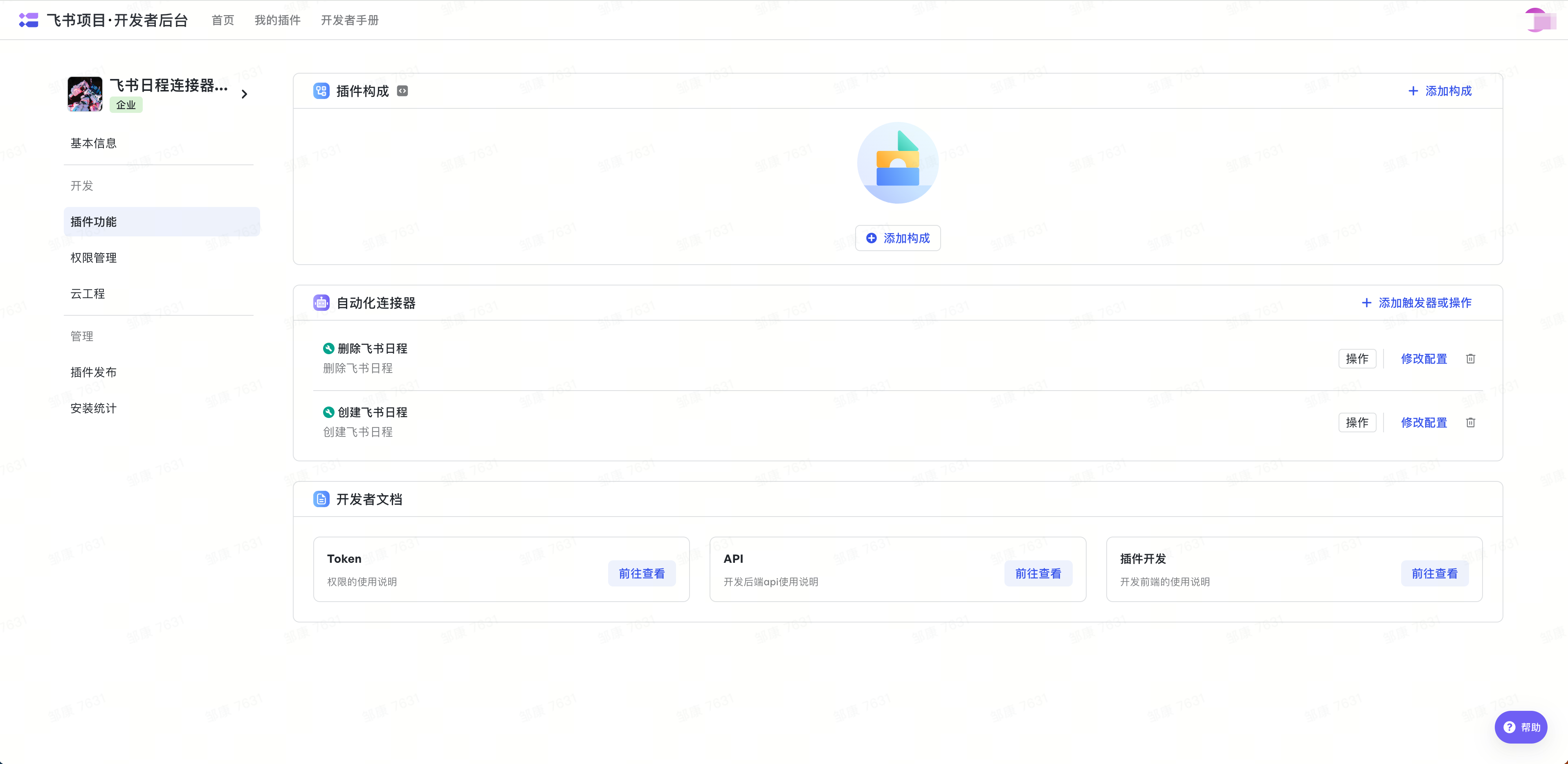Open 安装统计 in the sidebar
Viewport: 1568px width, 764px height.
162,408
